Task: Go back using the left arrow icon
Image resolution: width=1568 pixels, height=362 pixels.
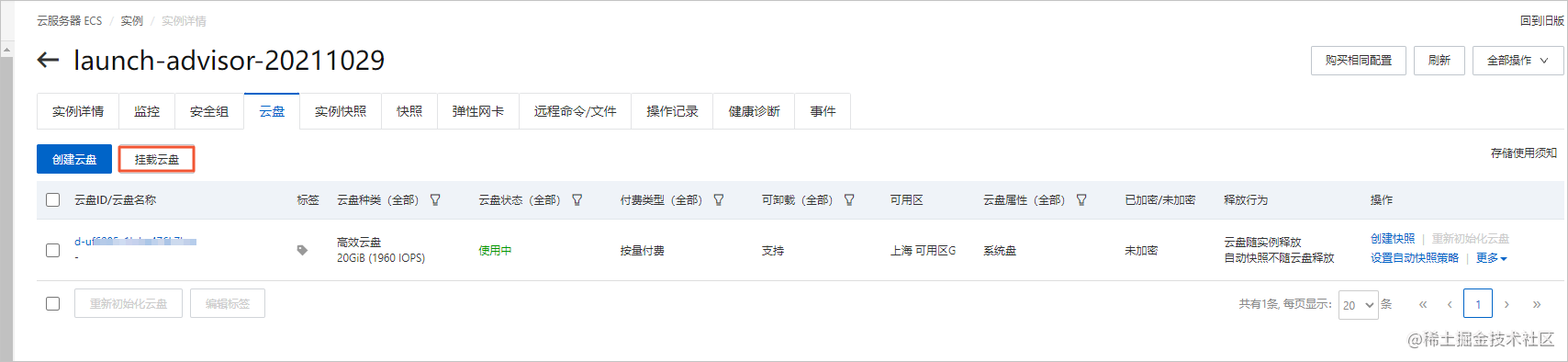Action: 48,61
